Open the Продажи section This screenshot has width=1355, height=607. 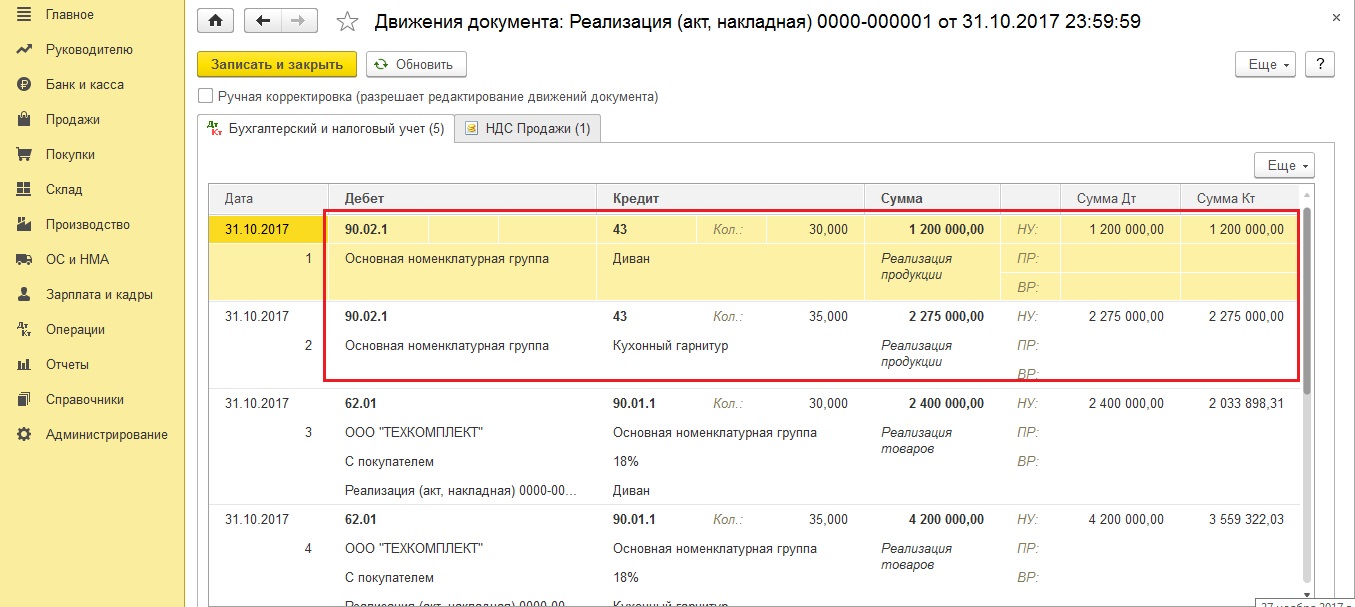(73, 119)
